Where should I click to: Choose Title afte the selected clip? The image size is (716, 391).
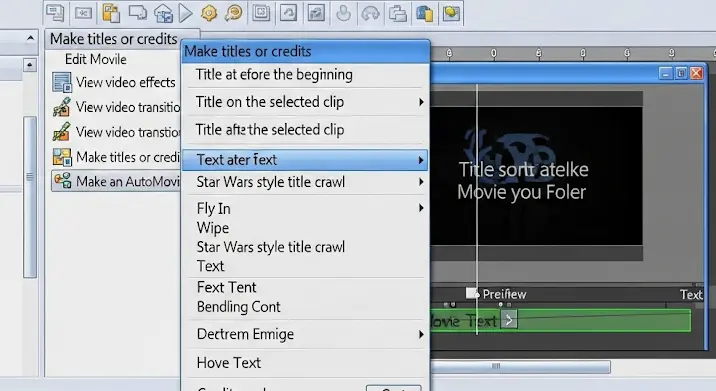click(x=305, y=130)
